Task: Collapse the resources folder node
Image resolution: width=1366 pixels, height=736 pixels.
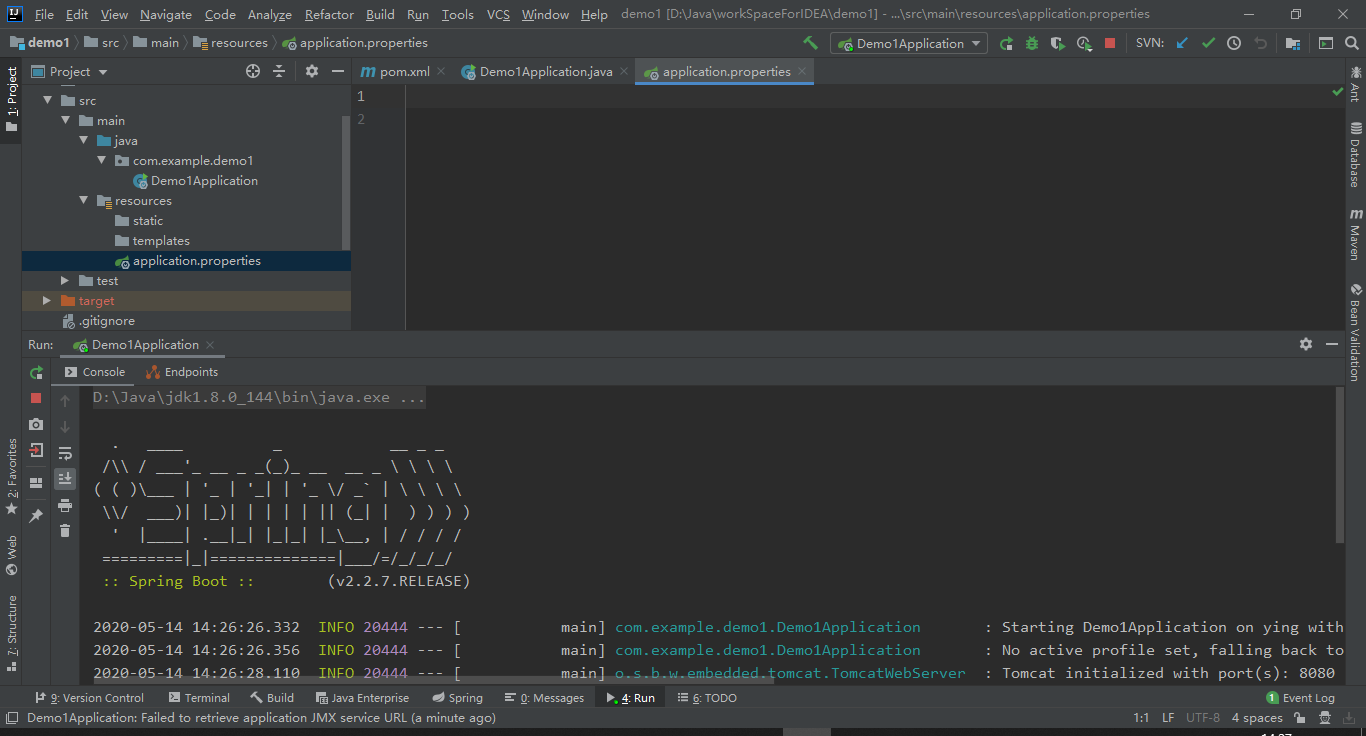Action: (84, 201)
